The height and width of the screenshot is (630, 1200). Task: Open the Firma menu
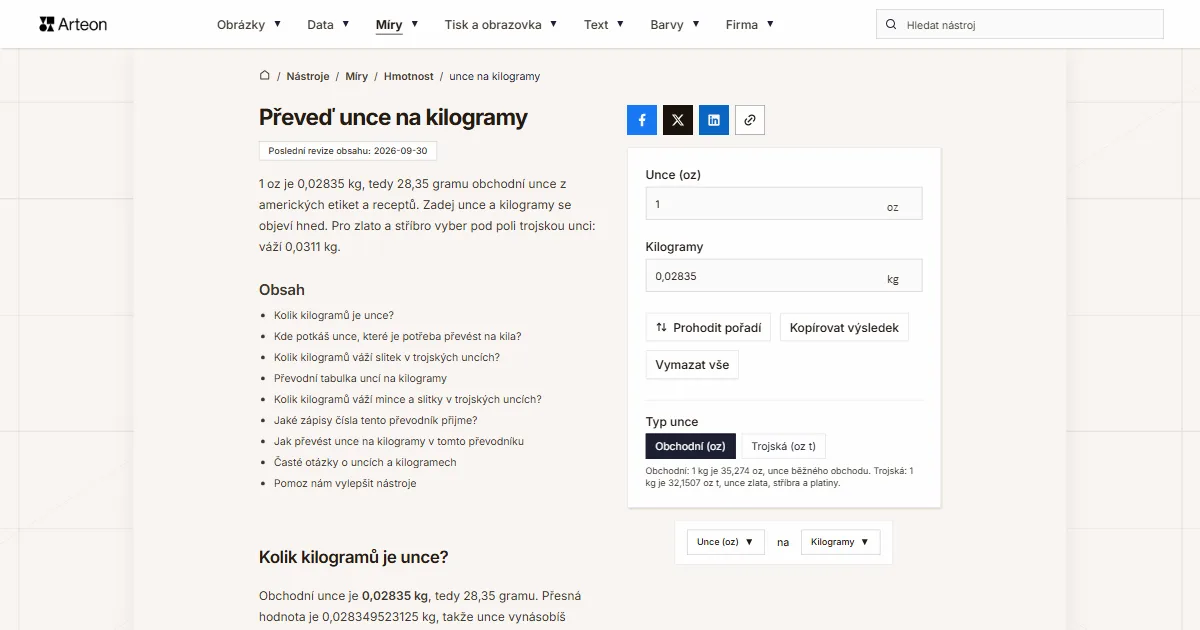point(750,24)
